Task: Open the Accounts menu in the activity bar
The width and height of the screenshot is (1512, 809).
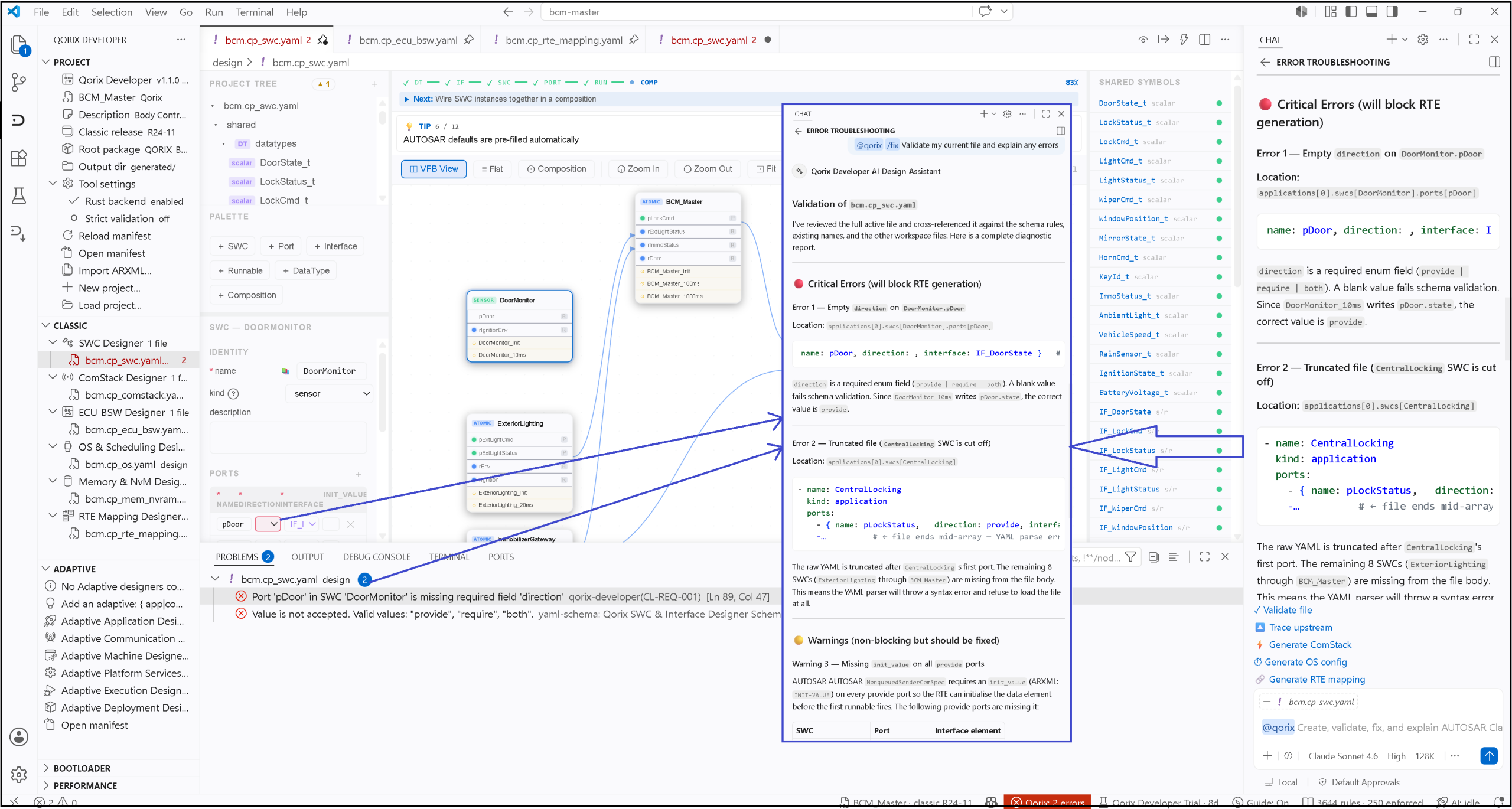Action: (x=19, y=736)
